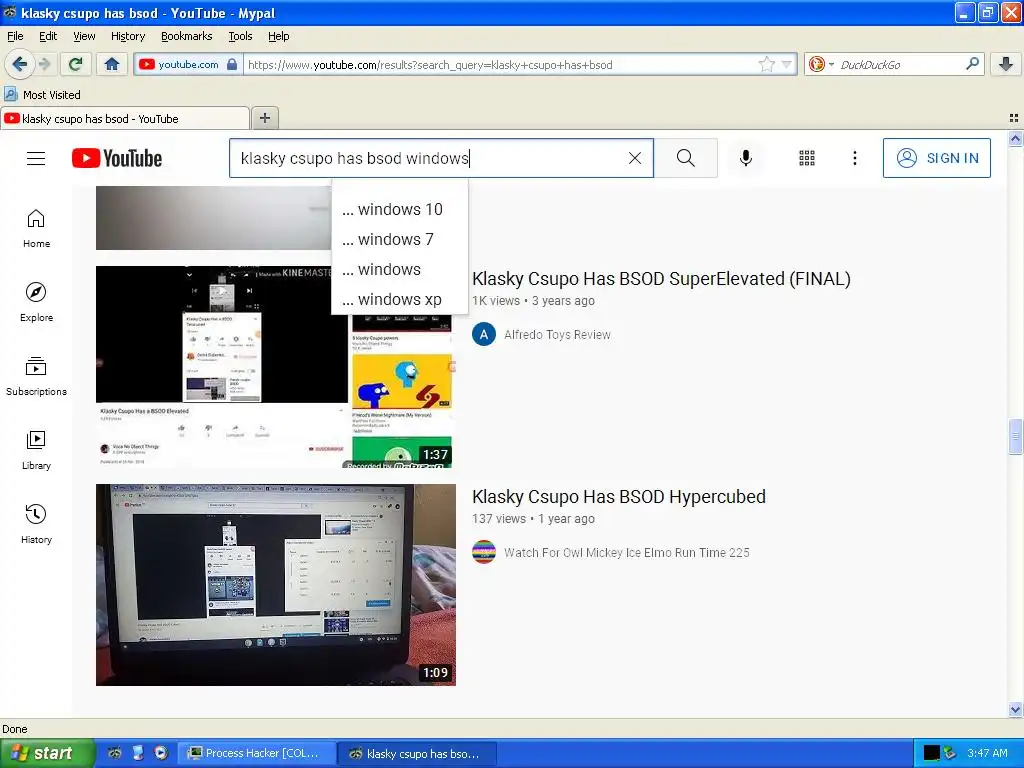Viewport: 1024px width, 768px height.
Task: Toggle the YouTube hamburger guide menu
Action: pos(36,158)
